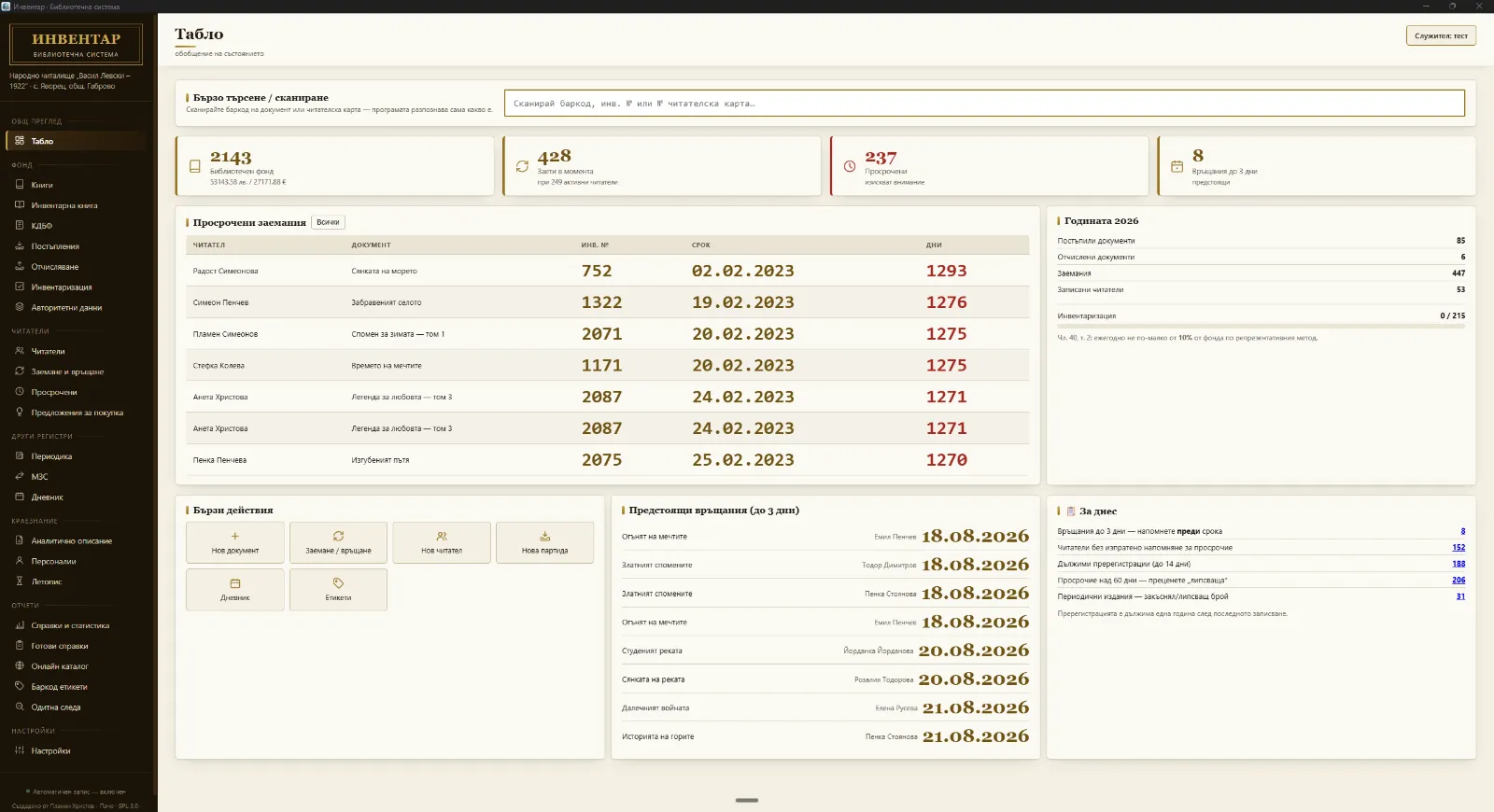Open the link 8 for returns within 3 days
Screen dimensions: 1494x812
point(1463,531)
